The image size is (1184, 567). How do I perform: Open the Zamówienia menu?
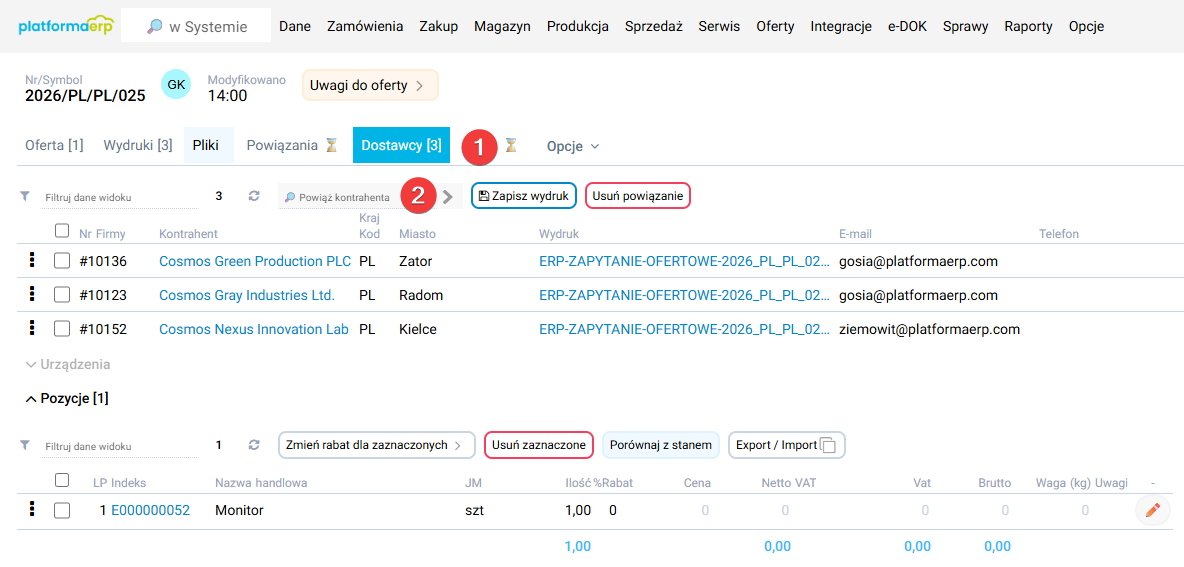[x=365, y=26]
